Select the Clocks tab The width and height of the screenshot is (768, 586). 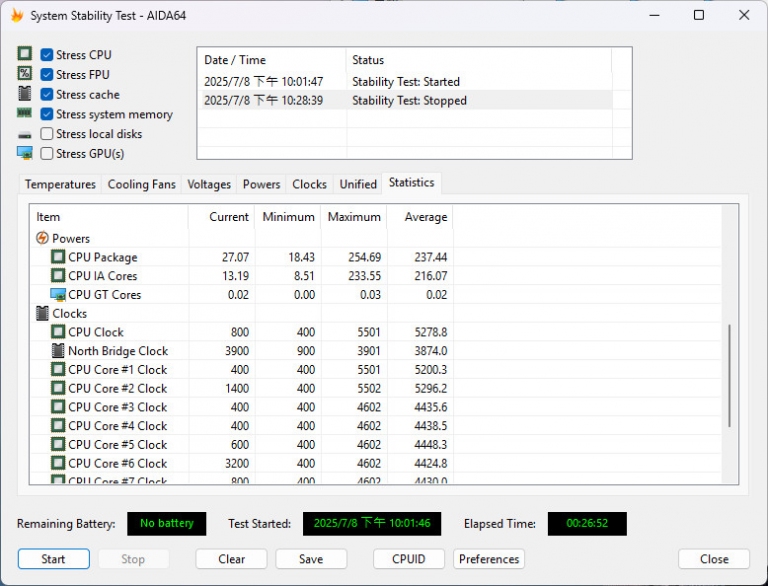coord(309,184)
